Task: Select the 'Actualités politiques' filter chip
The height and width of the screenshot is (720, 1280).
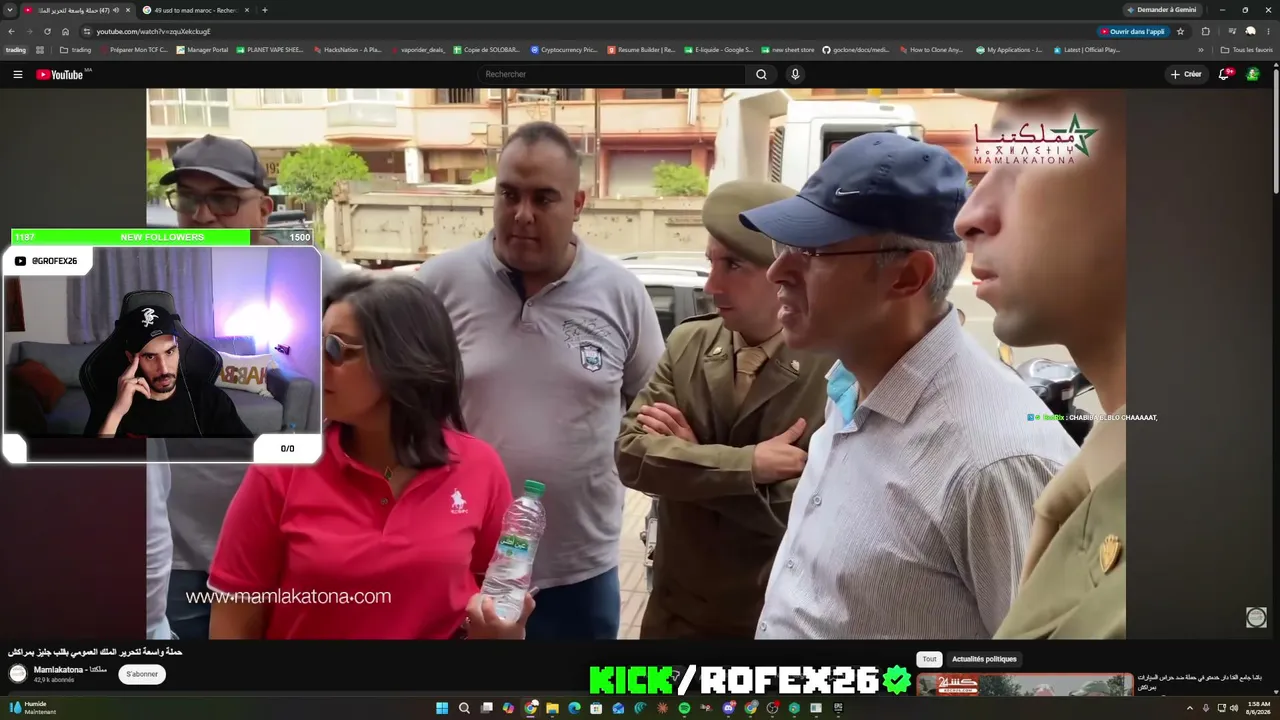Action: point(984,659)
